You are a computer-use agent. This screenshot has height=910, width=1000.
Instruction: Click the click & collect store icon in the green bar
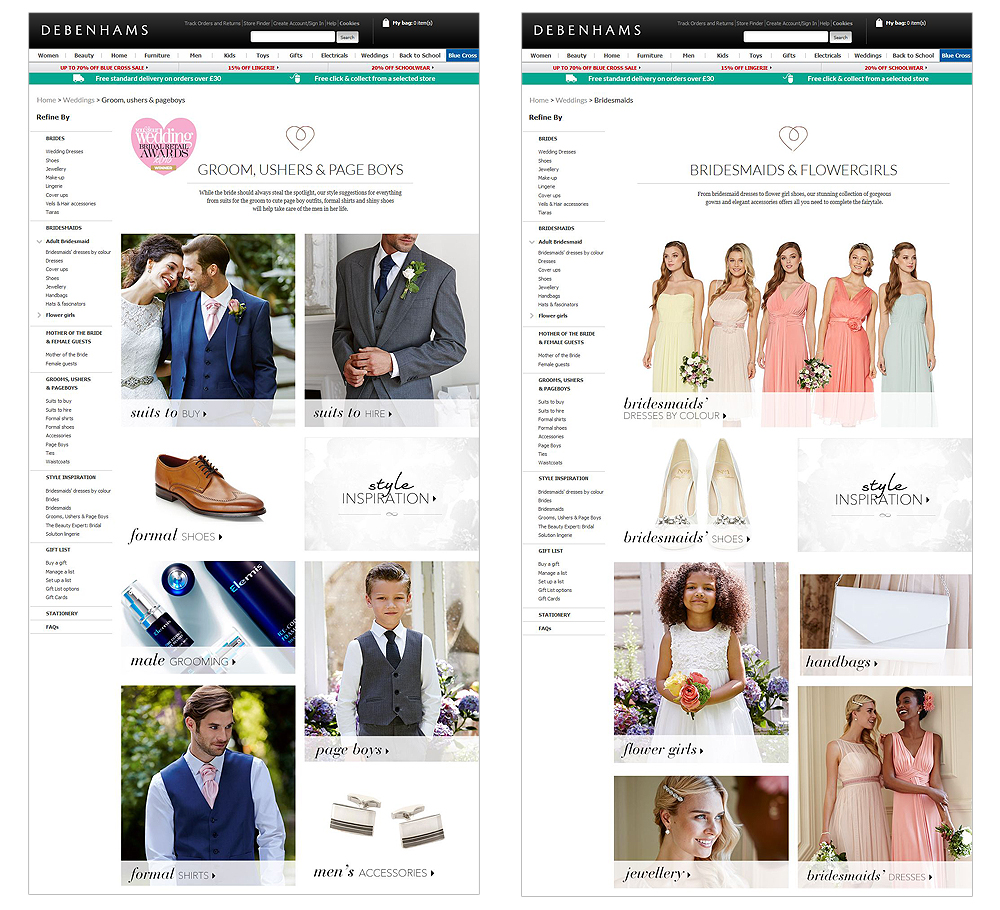tap(293, 77)
